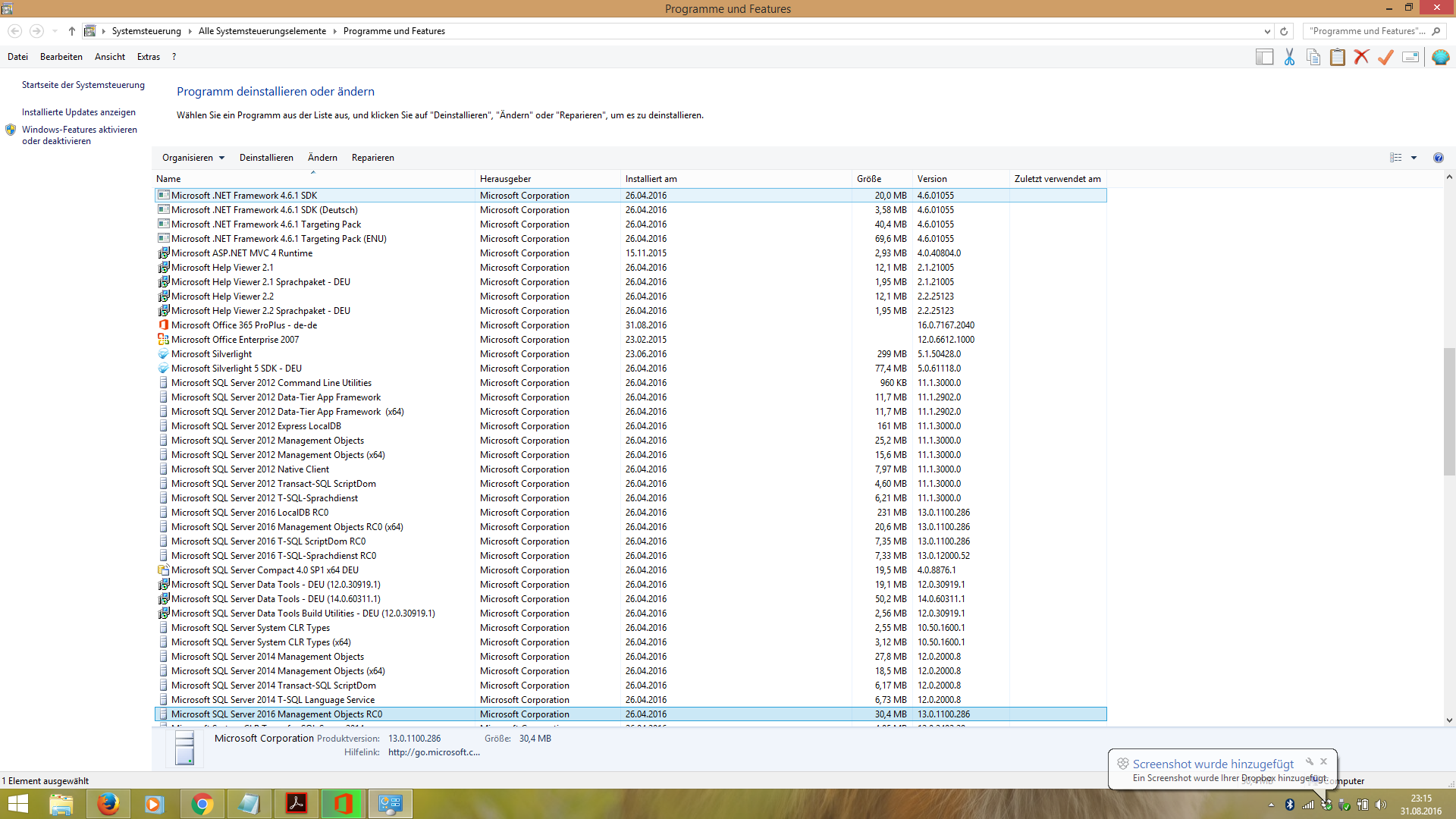Expand the Organisieren dropdown
Viewport: 1456px width, 819px height.
coord(193,158)
